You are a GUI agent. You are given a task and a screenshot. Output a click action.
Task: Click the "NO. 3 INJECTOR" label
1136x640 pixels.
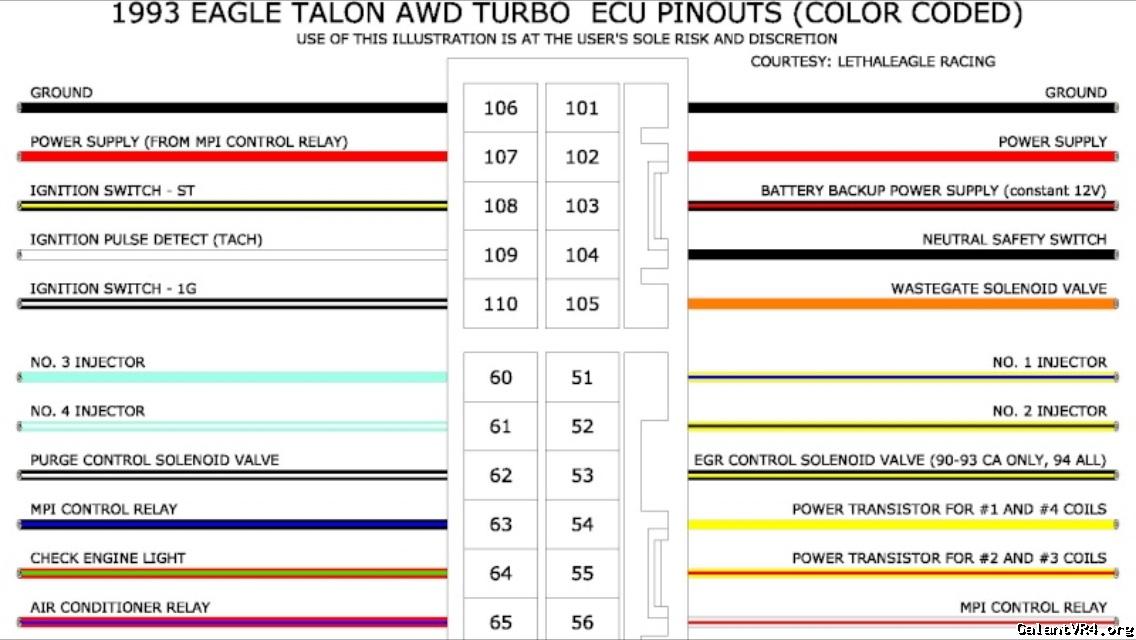coord(87,362)
